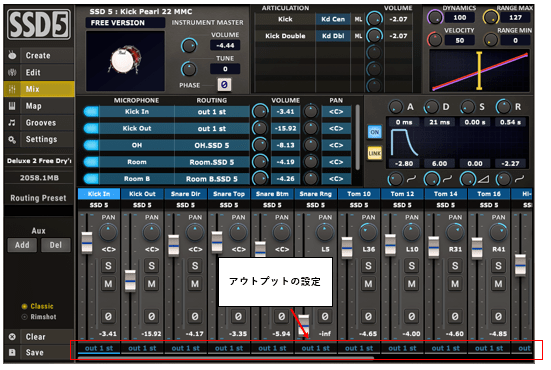
Task: Toggle the envelope ON button
Action: (x=375, y=132)
